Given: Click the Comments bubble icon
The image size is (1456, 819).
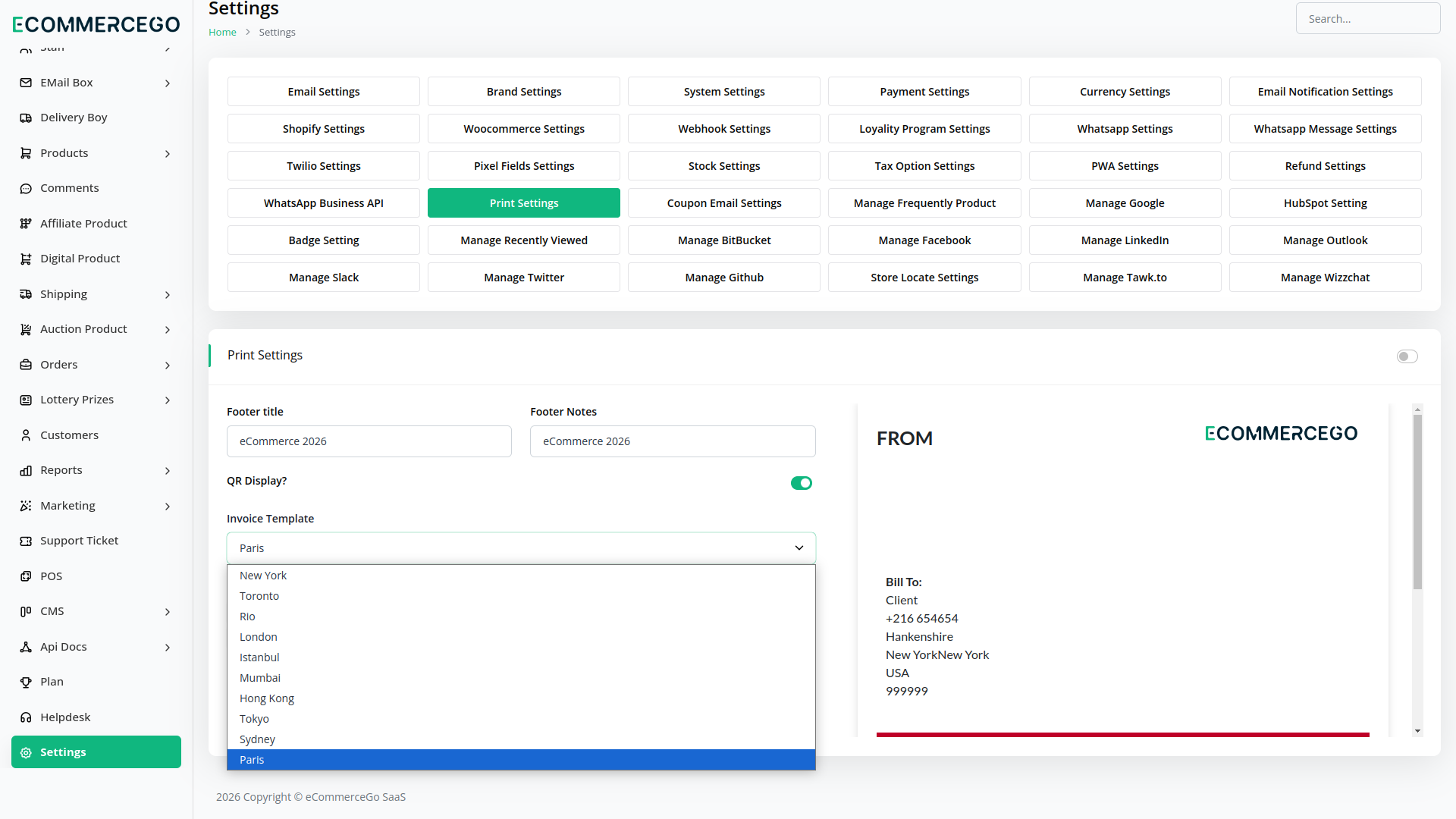Looking at the screenshot, I should click(26, 188).
